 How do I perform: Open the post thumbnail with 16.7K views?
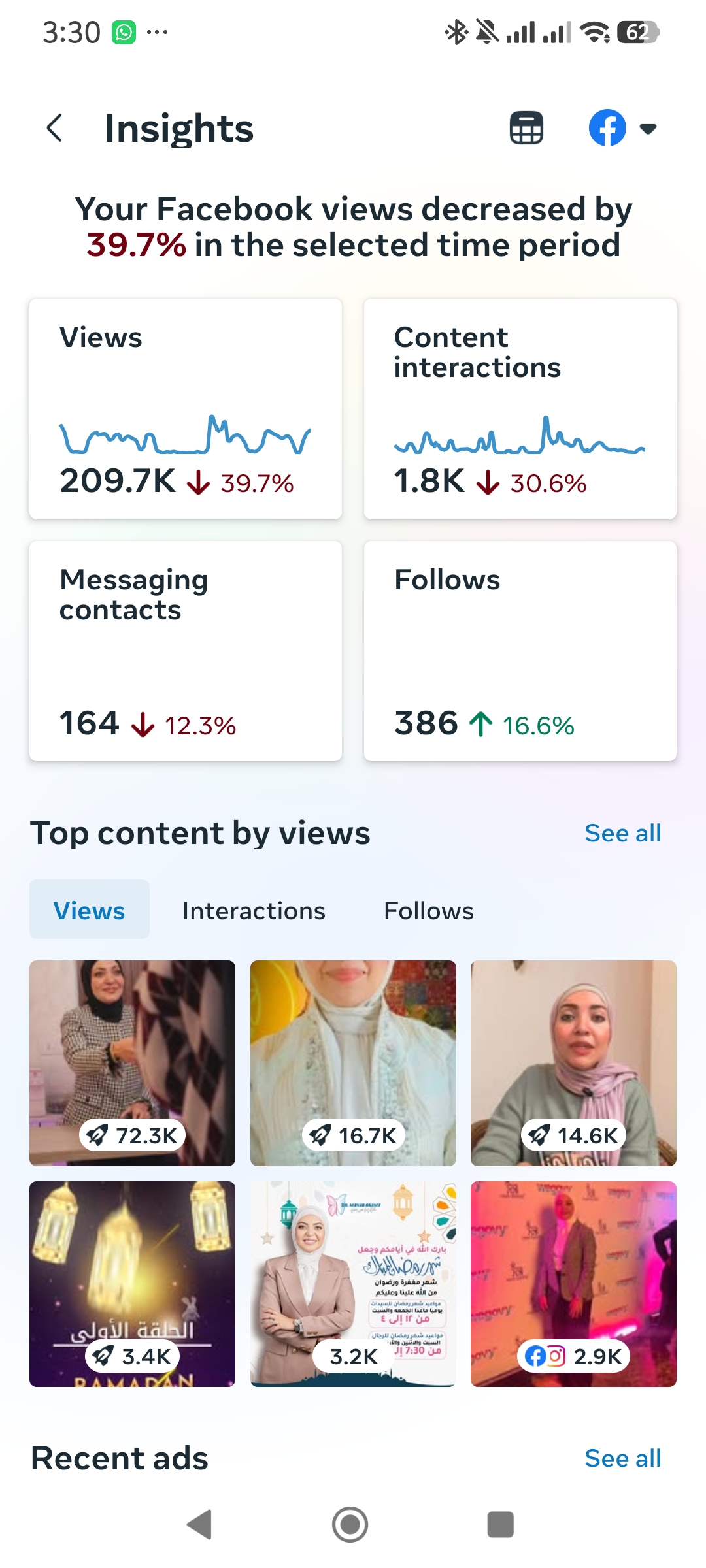coord(353,1063)
